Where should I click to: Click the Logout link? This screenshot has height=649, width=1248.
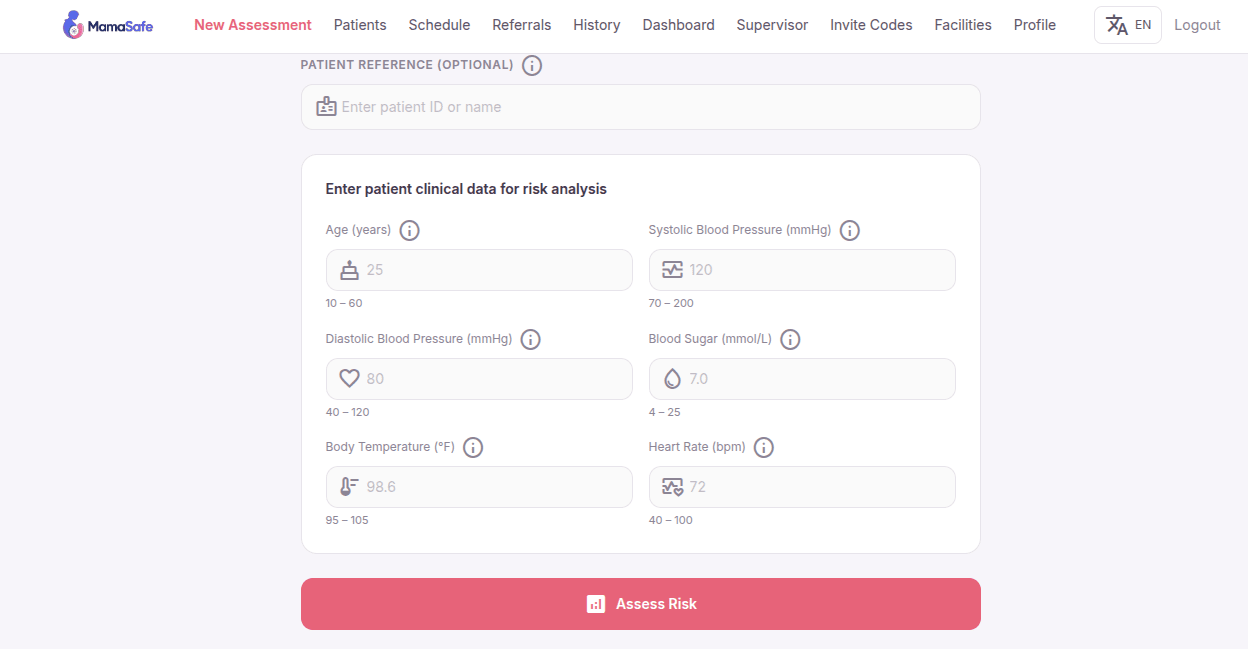click(x=1197, y=25)
